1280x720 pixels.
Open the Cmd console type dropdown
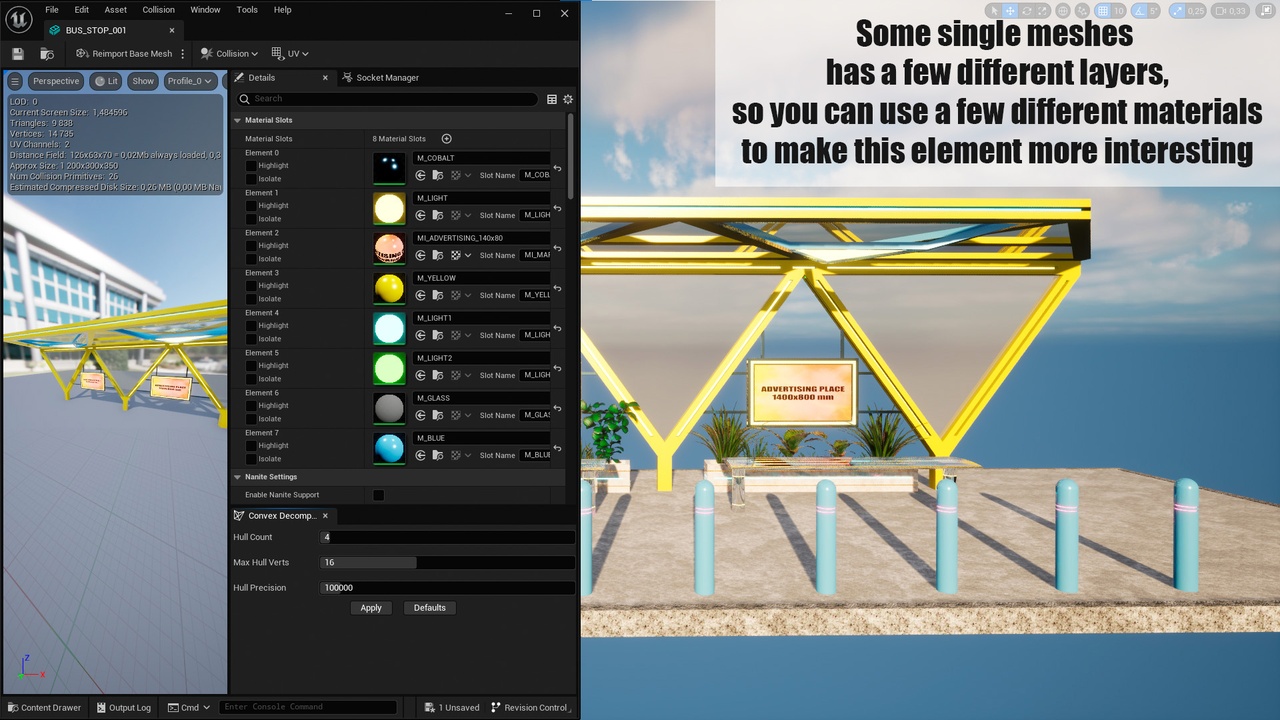click(x=189, y=707)
